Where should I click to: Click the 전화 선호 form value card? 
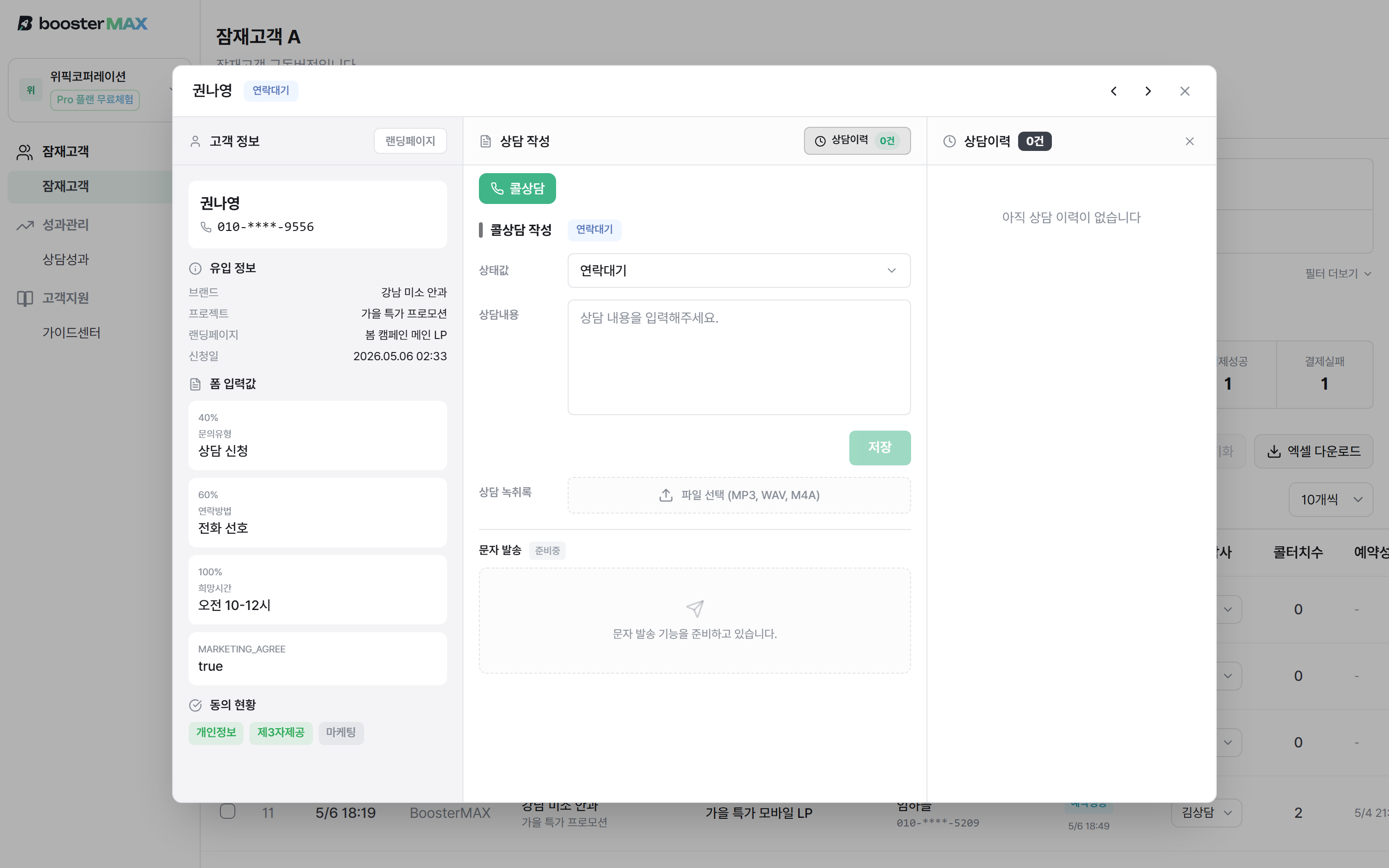click(x=317, y=513)
